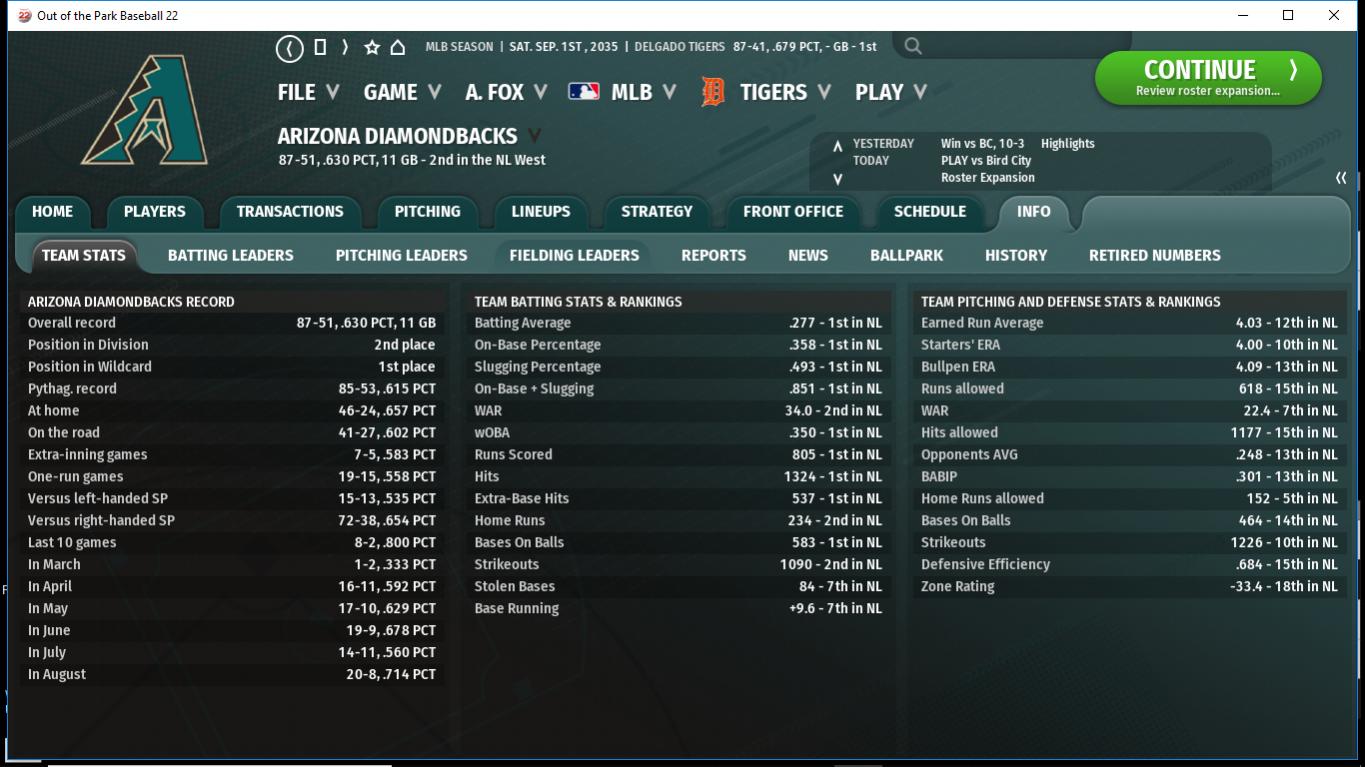This screenshot has width=1365, height=767.
Task: Click the Detroit Tigers D logo
Action: (x=712, y=92)
